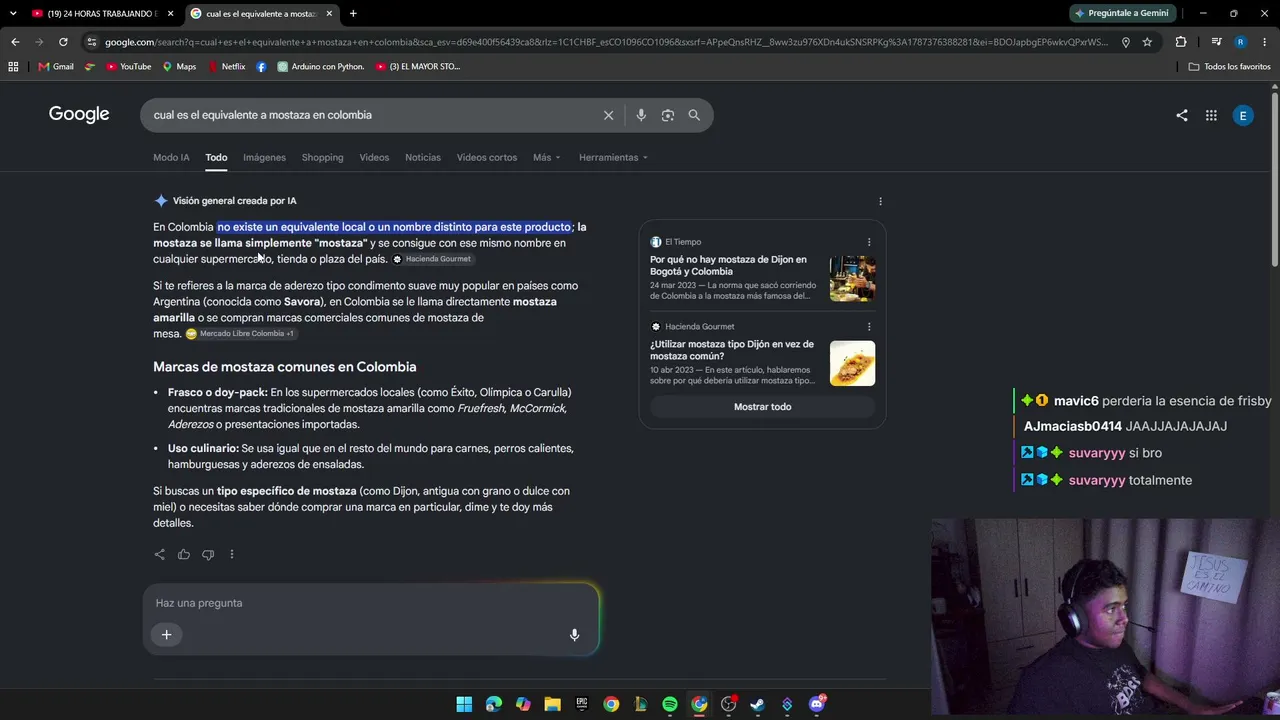Open a new browser tab
The width and height of the screenshot is (1280, 720).
[353, 14]
